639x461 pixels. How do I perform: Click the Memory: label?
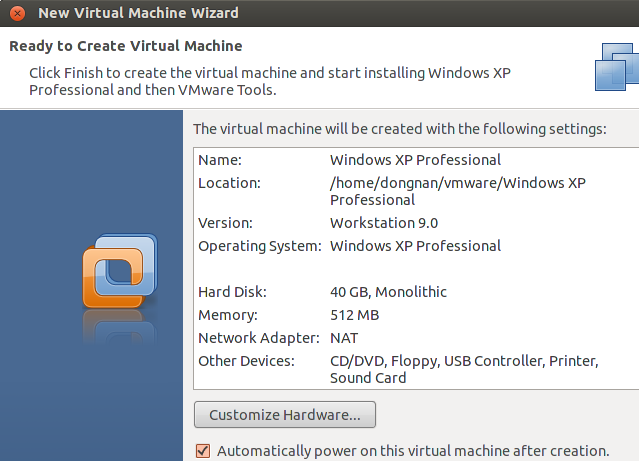click(x=228, y=315)
